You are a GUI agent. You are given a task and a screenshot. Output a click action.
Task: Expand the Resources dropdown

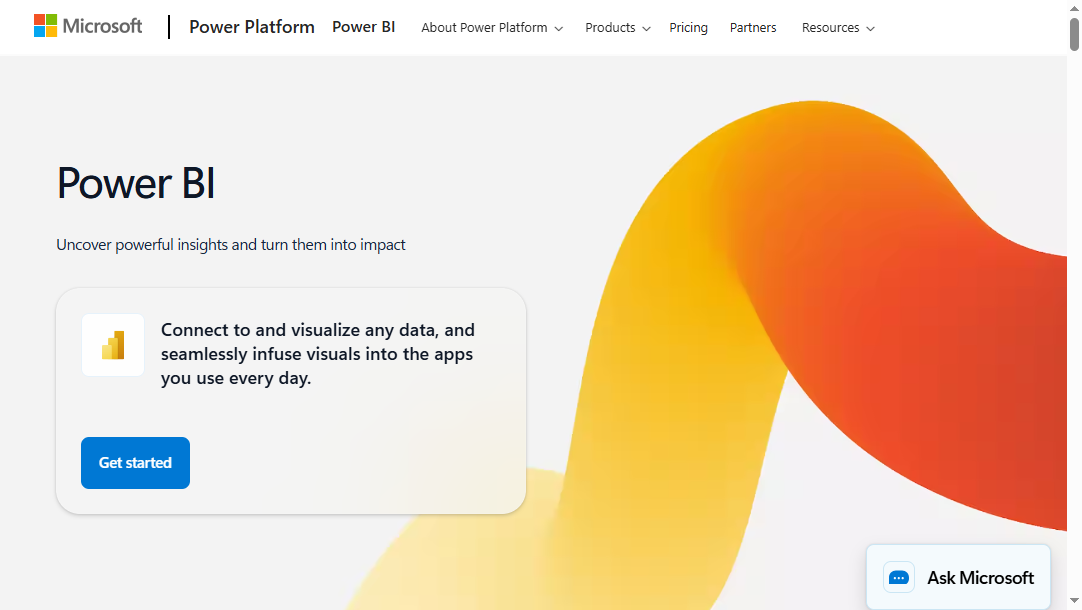pyautogui.click(x=838, y=28)
